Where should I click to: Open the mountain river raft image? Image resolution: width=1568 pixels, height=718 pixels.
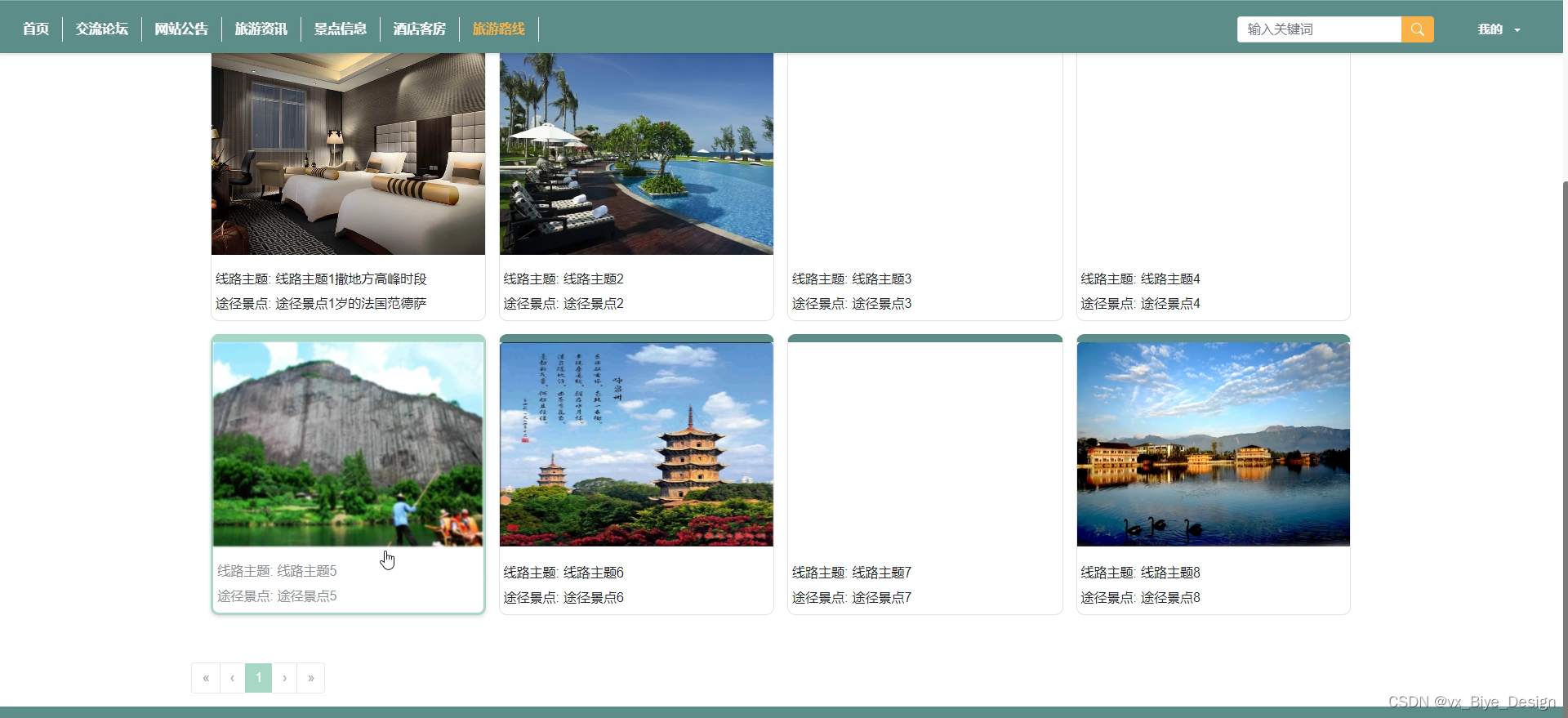tap(348, 444)
